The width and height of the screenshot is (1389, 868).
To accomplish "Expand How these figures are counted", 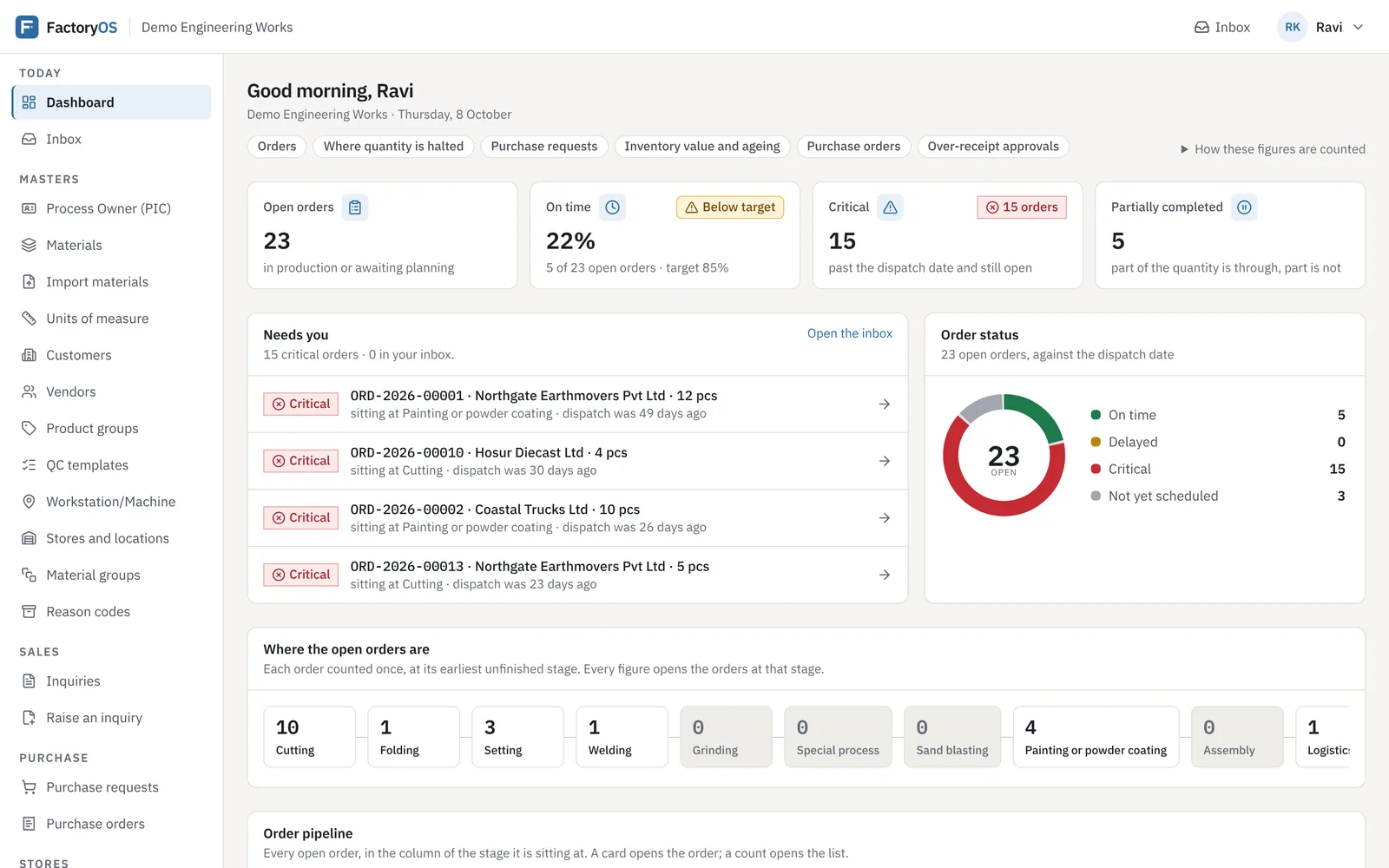I will click(x=1272, y=149).
